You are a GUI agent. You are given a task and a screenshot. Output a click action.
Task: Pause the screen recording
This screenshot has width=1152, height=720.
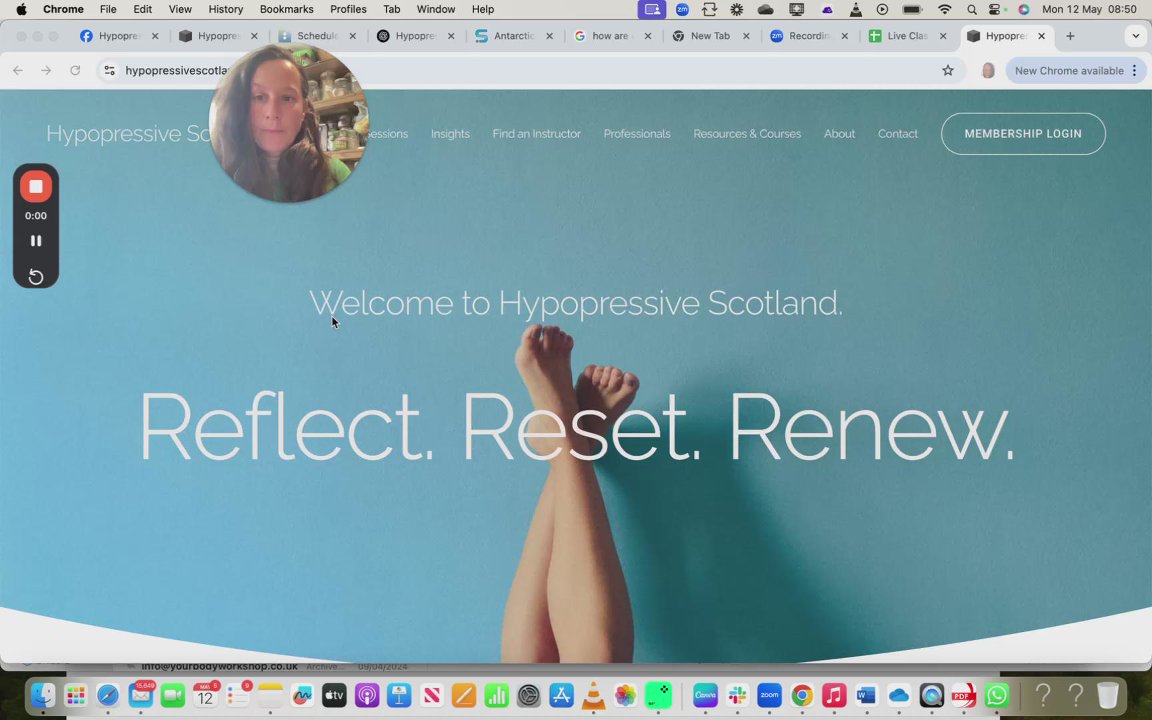[35, 241]
